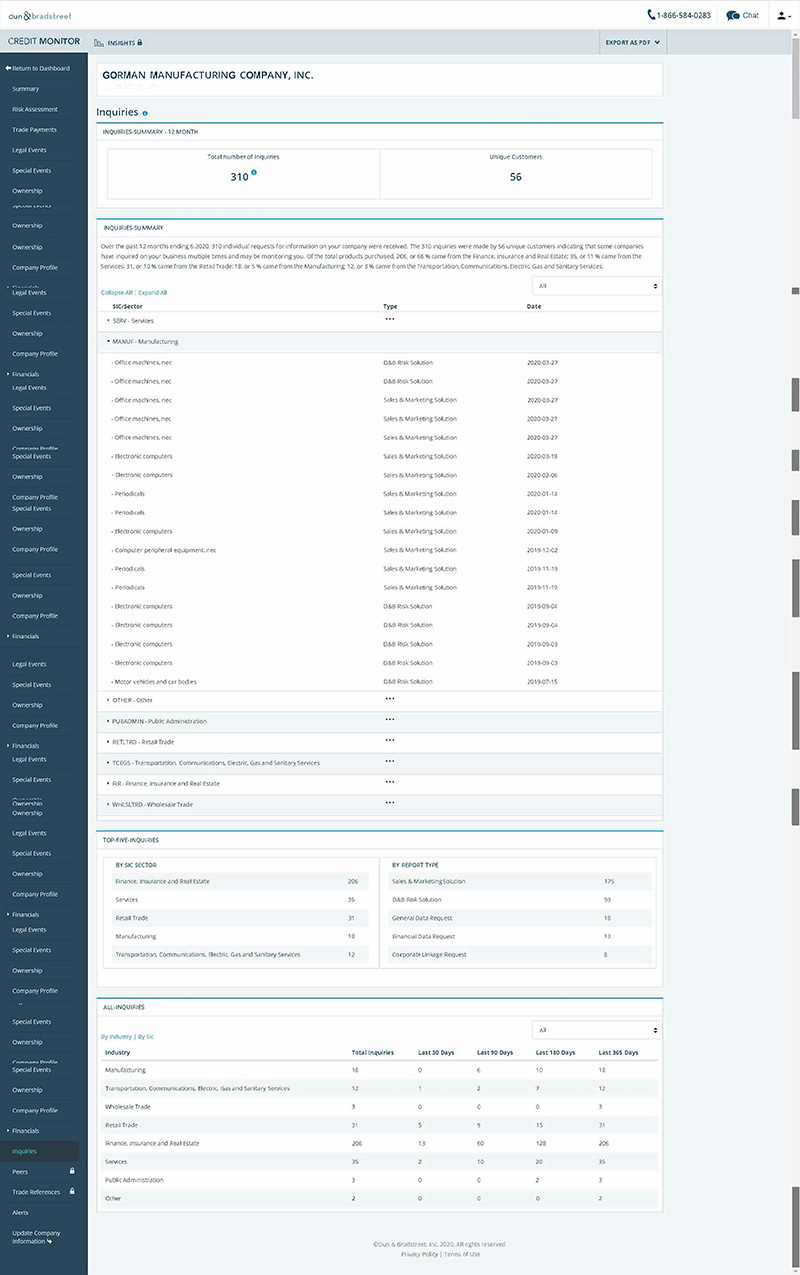Open the Terms of Use link
The width and height of the screenshot is (800, 1275).
(x=462, y=1254)
